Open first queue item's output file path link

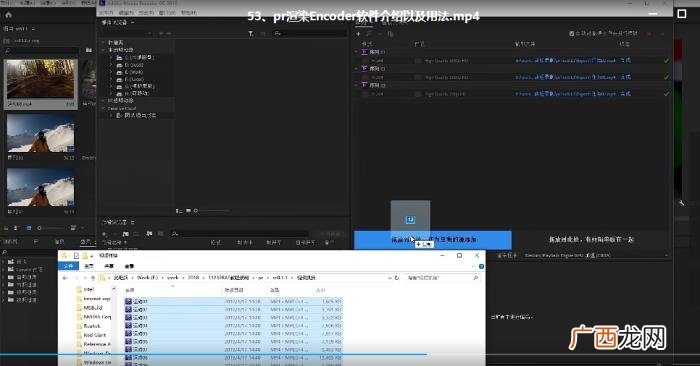[566, 60]
